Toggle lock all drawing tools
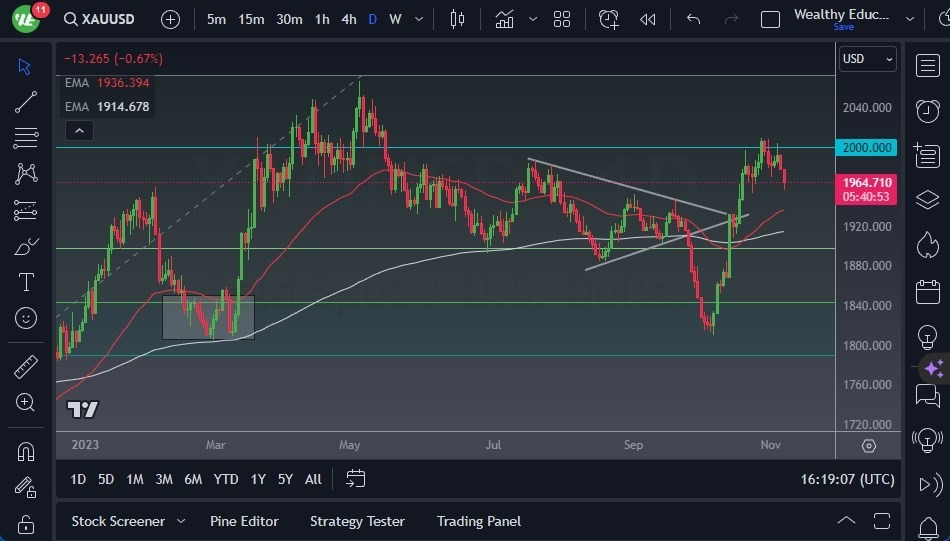950x541 pixels. point(25,523)
